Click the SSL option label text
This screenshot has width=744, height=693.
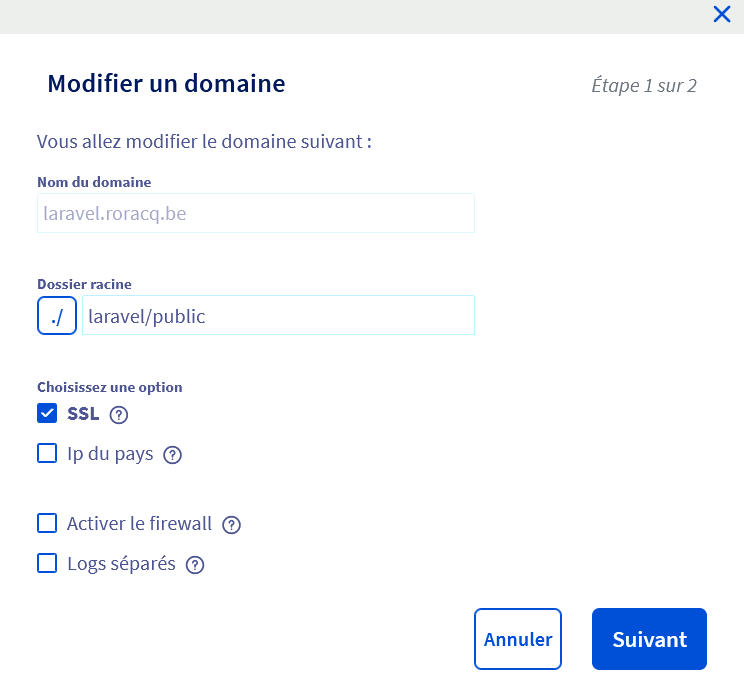(x=83, y=414)
